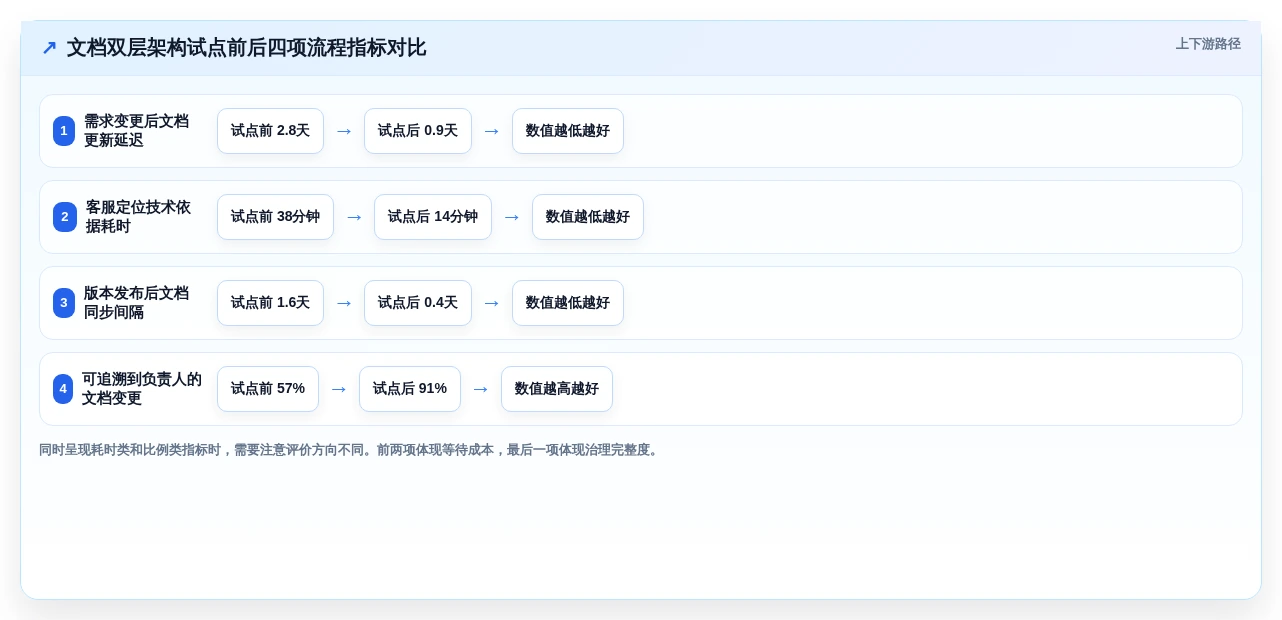This screenshot has height=620, width=1282.
Task: Click the arrow after 试点前 1.6天
Action: (x=344, y=303)
